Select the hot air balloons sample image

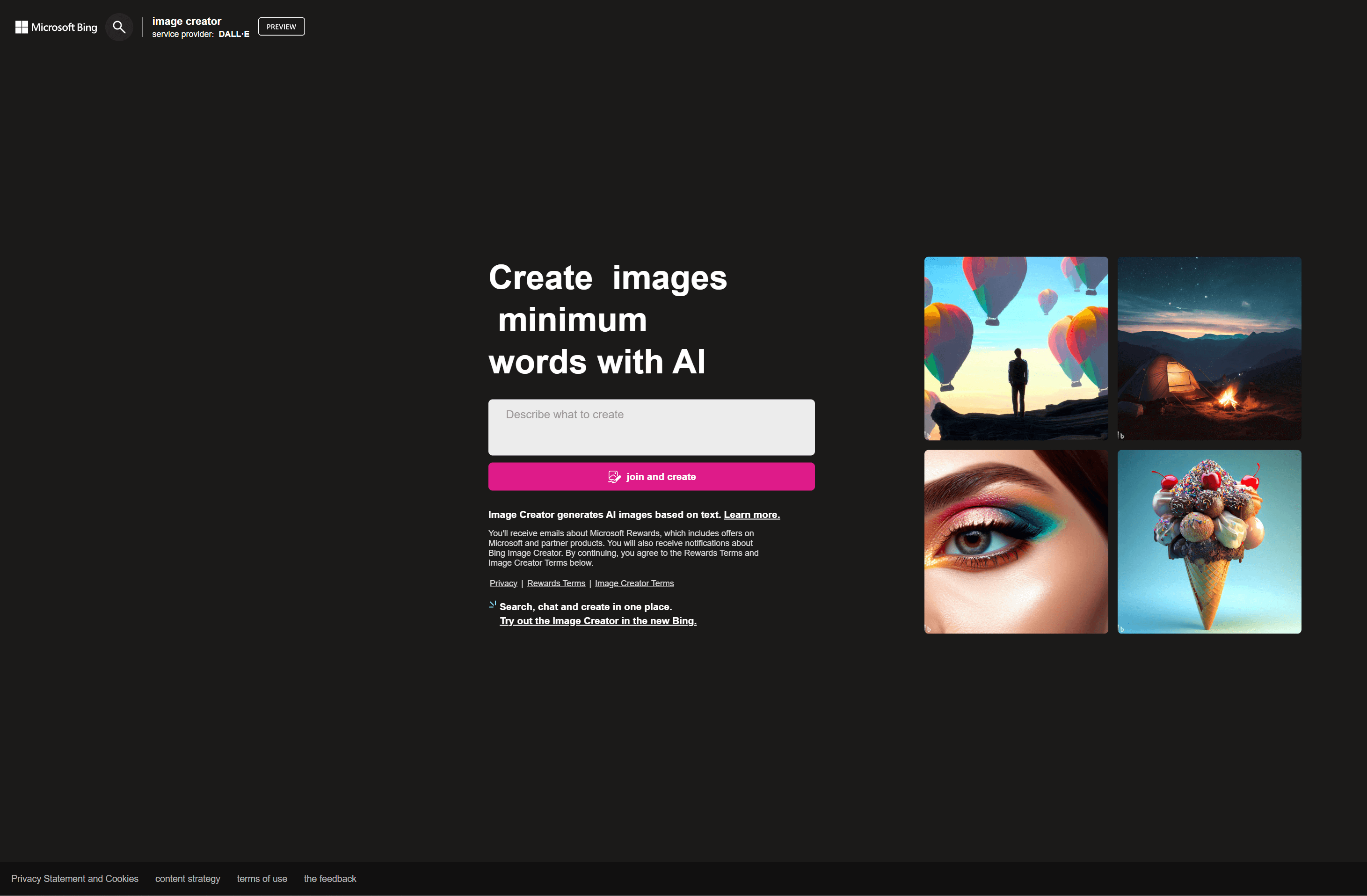point(1016,349)
